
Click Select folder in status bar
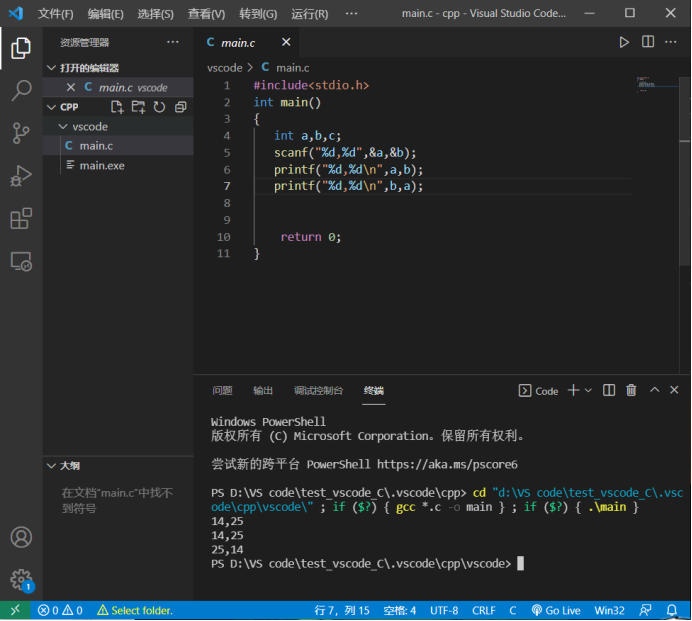tap(134, 610)
